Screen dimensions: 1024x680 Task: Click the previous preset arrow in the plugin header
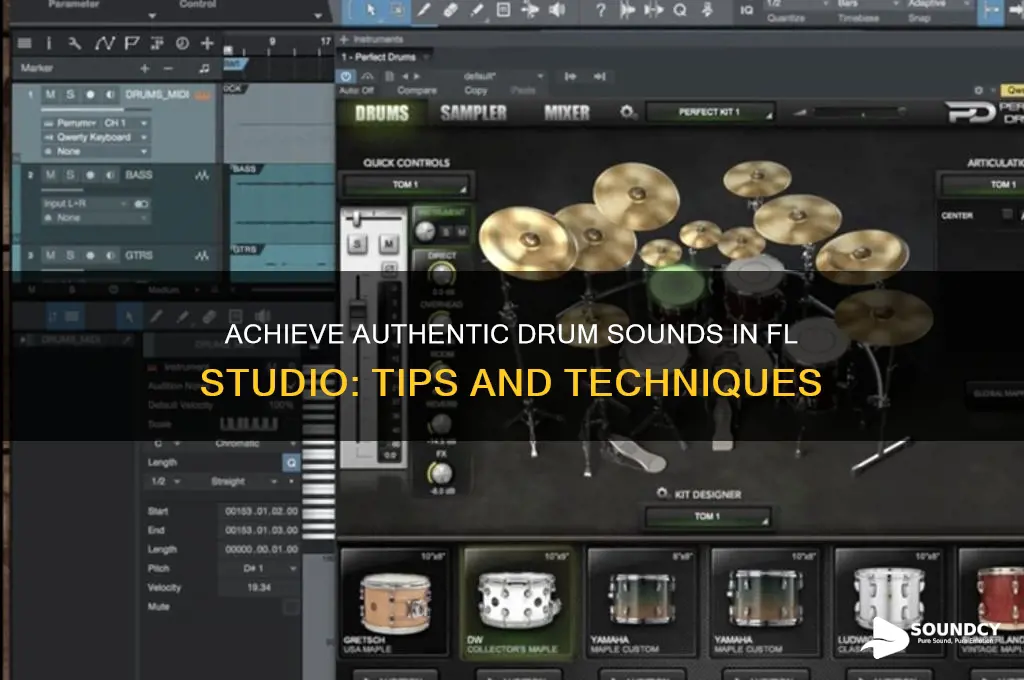point(405,76)
